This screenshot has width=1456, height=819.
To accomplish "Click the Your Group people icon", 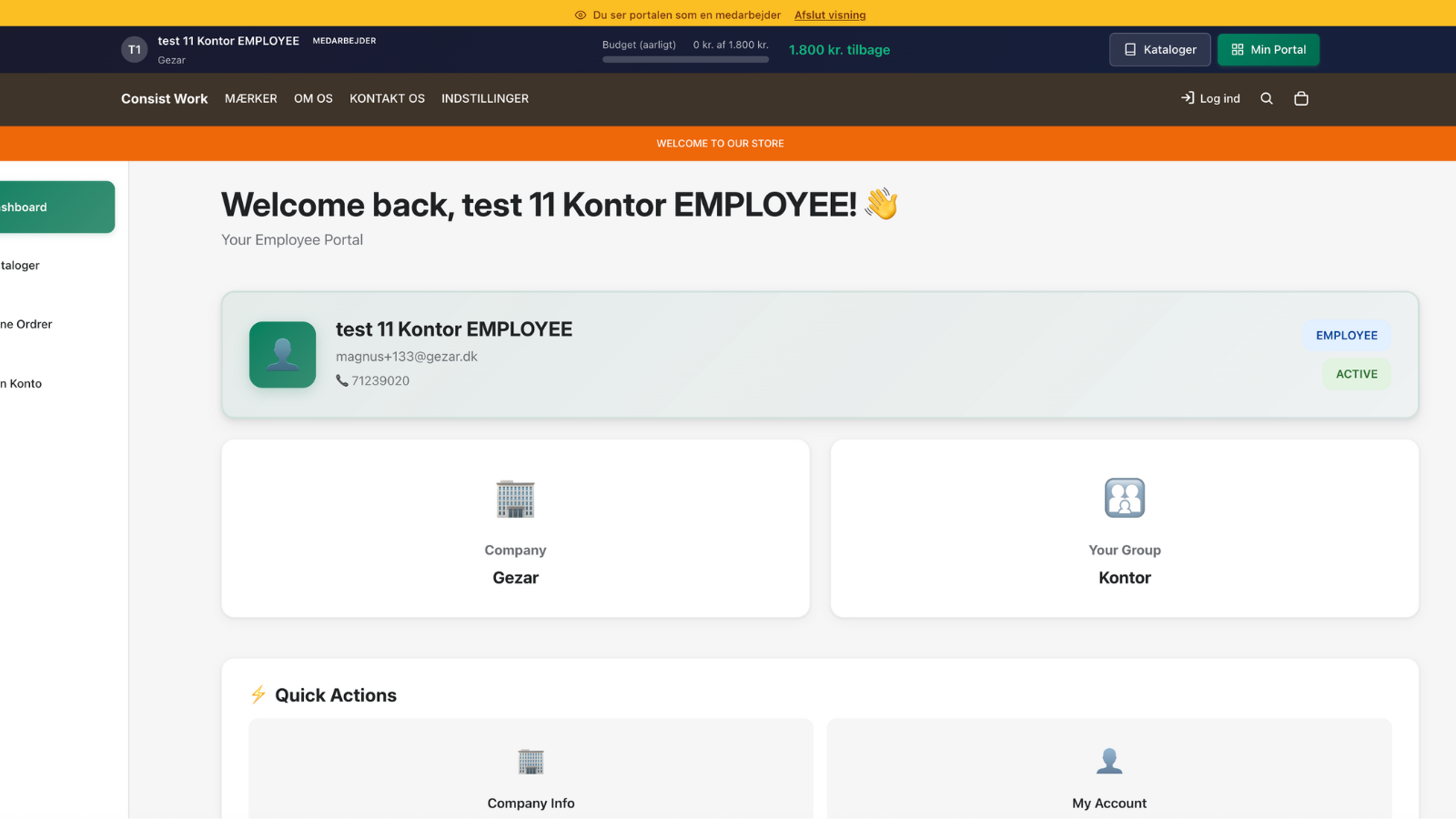I will tap(1125, 498).
